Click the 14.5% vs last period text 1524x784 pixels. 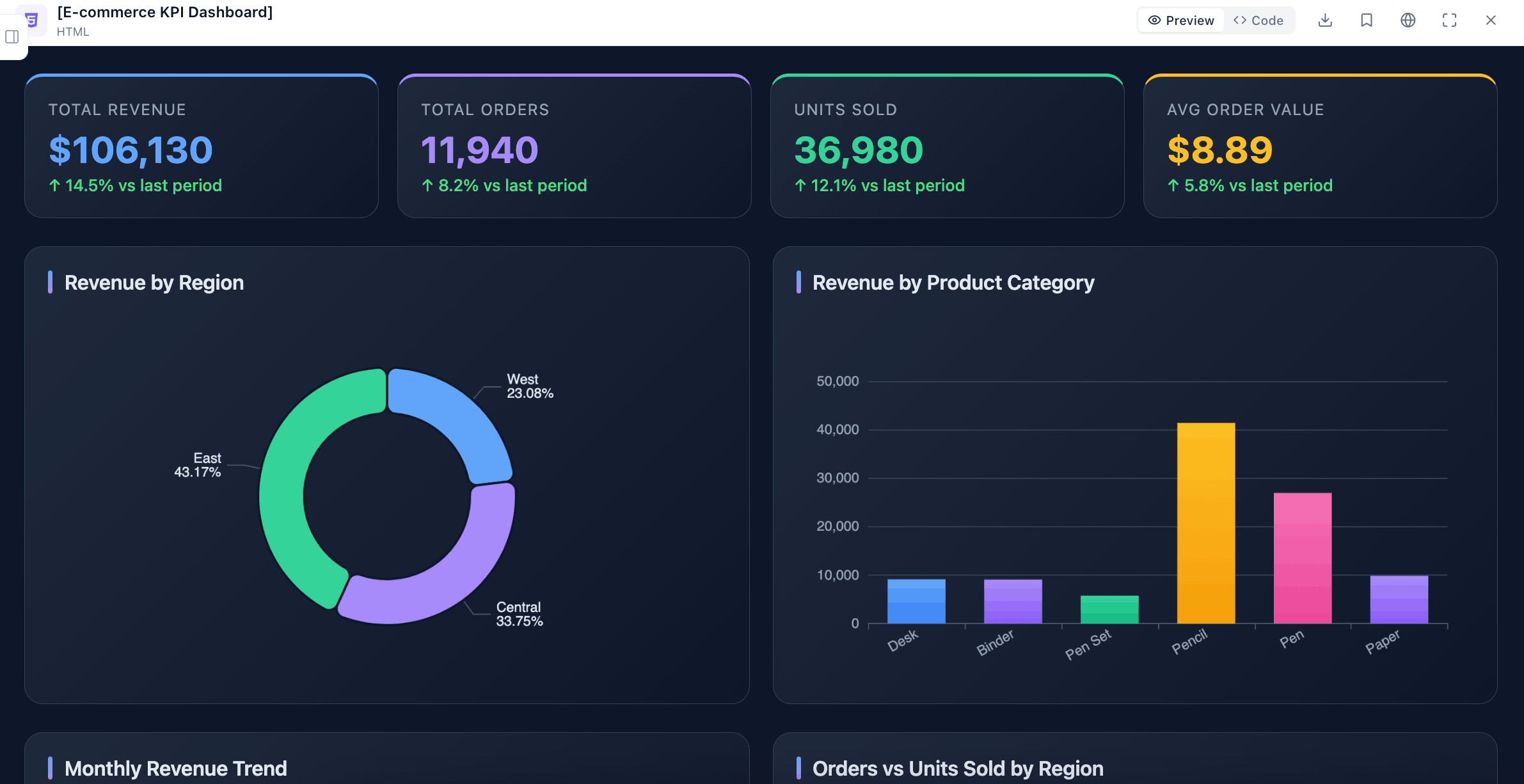pyautogui.click(x=136, y=185)
